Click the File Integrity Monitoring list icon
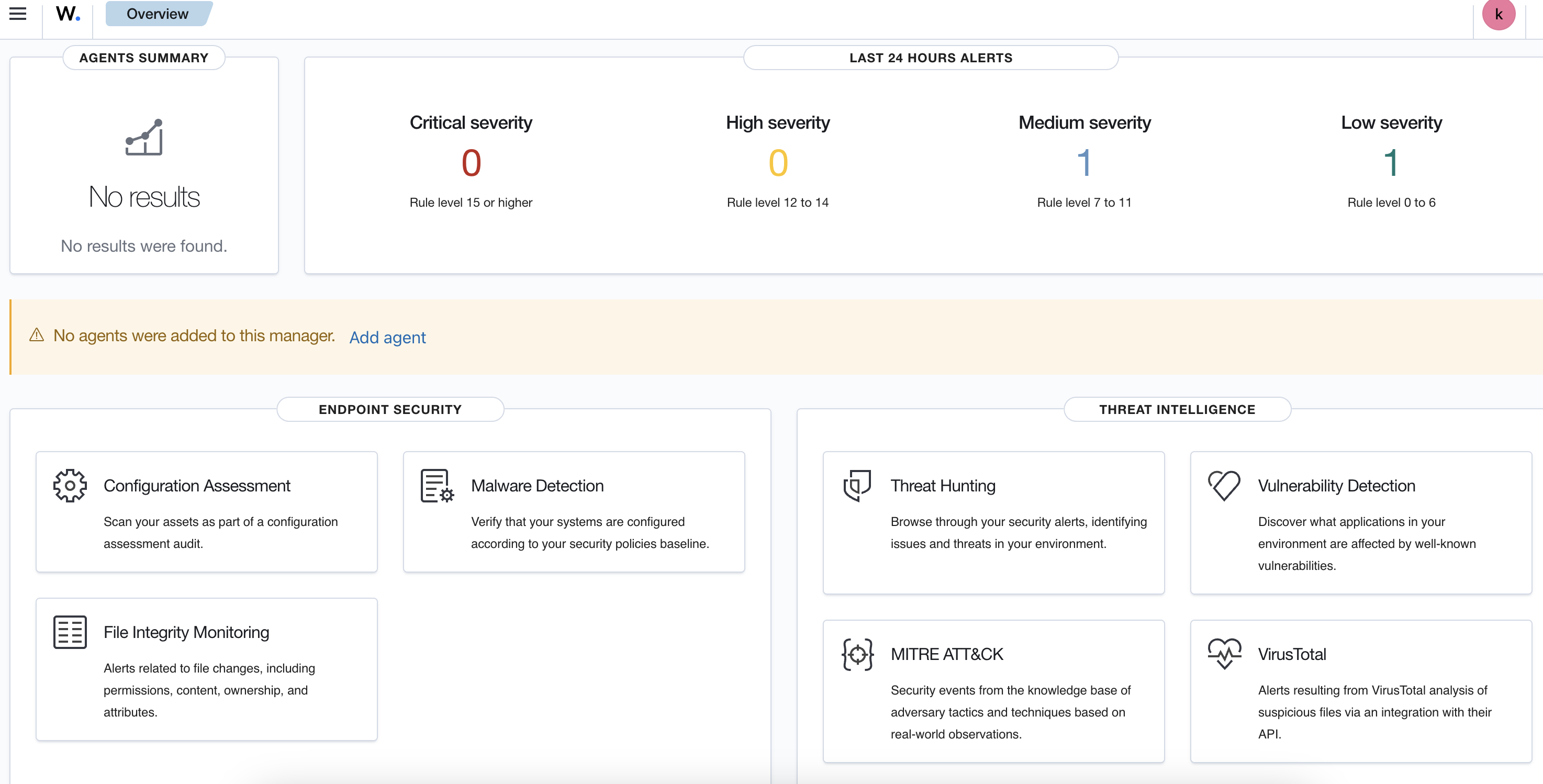The height and width of the screenshot is (784, 1543). [x=70, y=632]
